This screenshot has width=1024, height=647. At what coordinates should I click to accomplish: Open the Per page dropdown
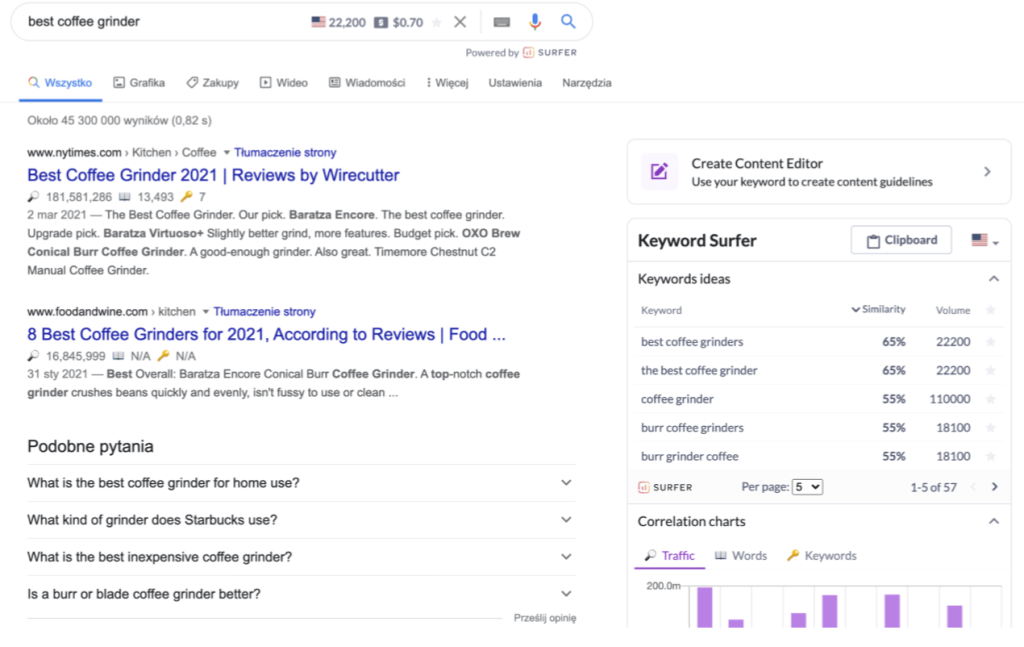point(807,487)
